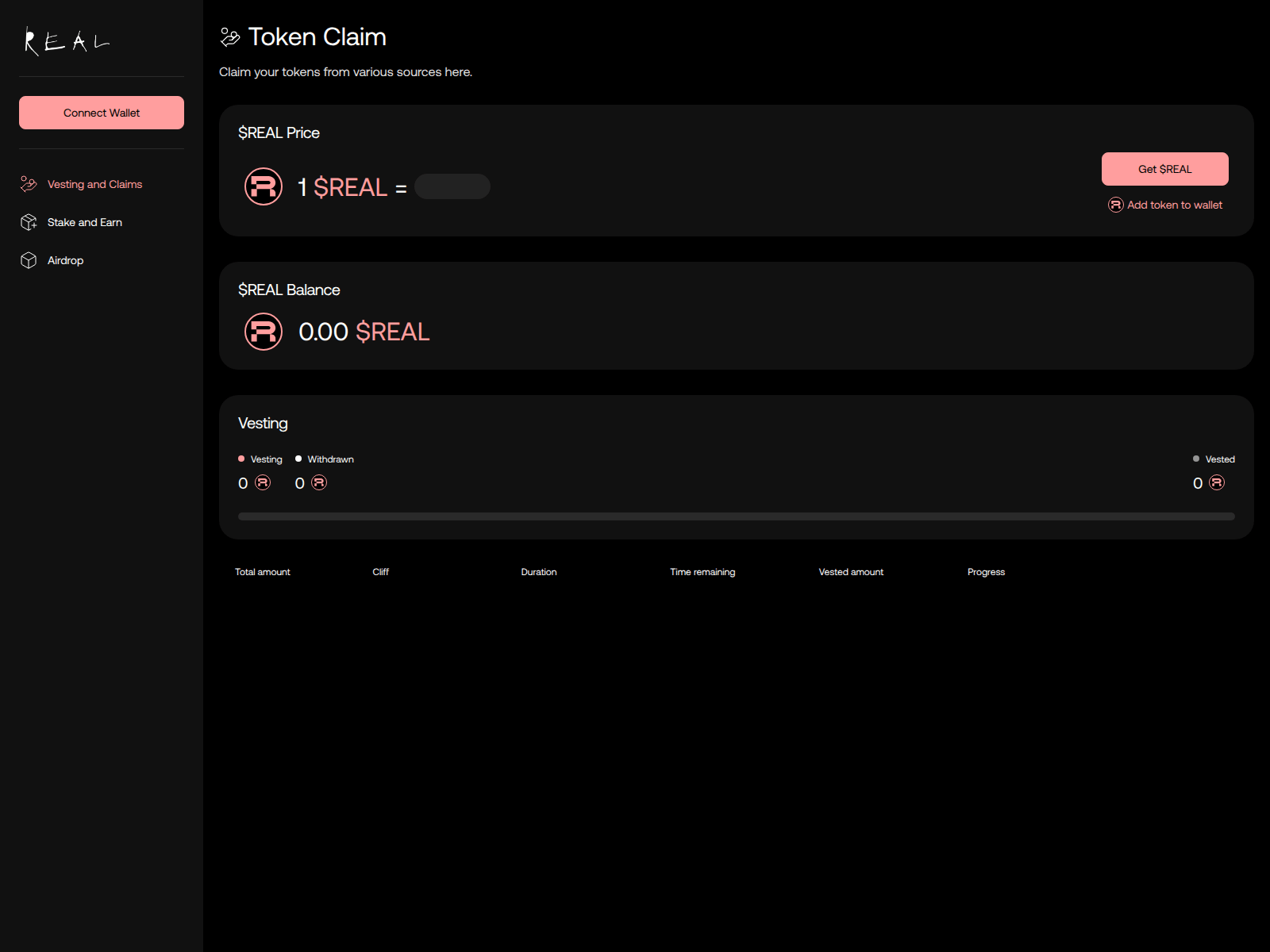Click the token icon next to Add token to wallet
1270x952 pixels.
click(x=1116, y=205)
